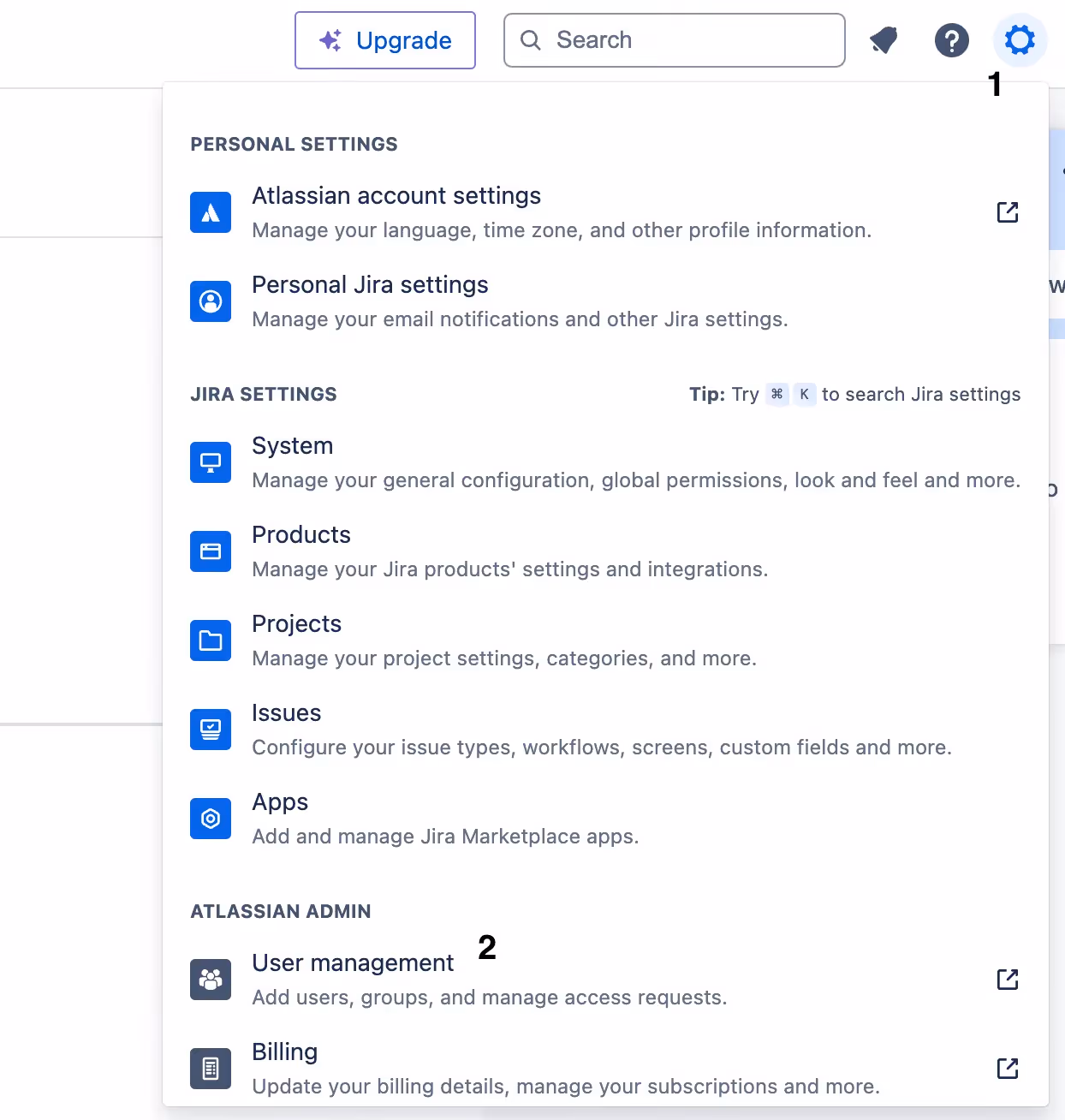Click 'Manage your project settings, categories' description
1065x1120 pixels.
pyautogui.click(x=504, y=658)
